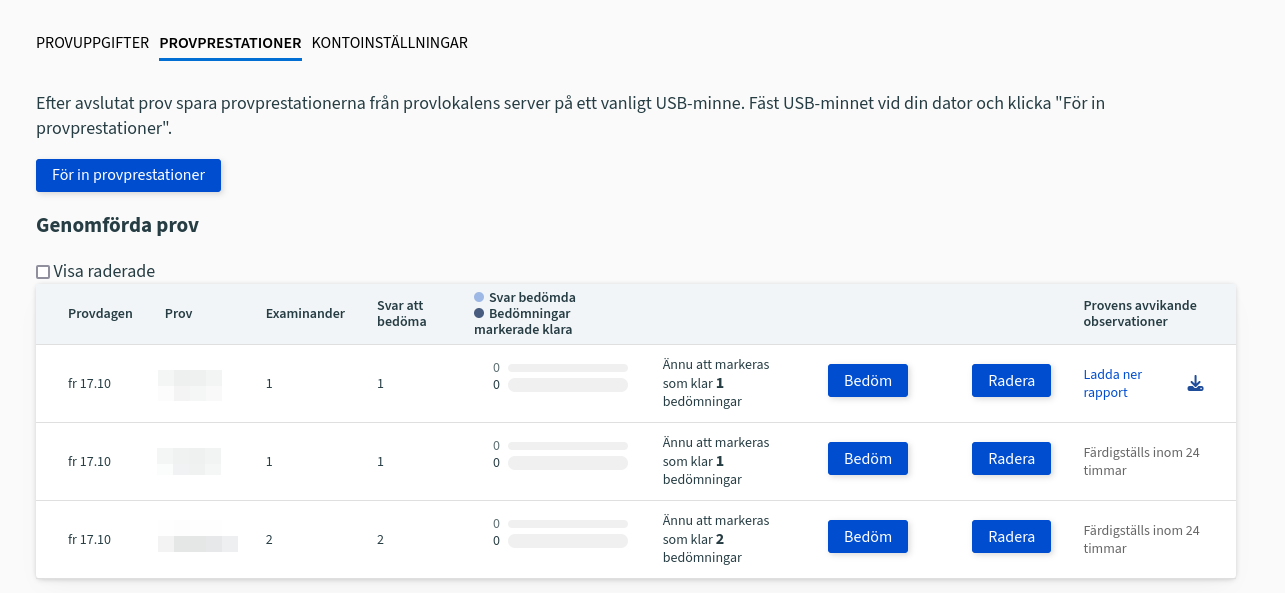This screenshot has height=593, width=1285.
Task: Click the first row's upper progress bar
Action: click(x=567, y=368)
